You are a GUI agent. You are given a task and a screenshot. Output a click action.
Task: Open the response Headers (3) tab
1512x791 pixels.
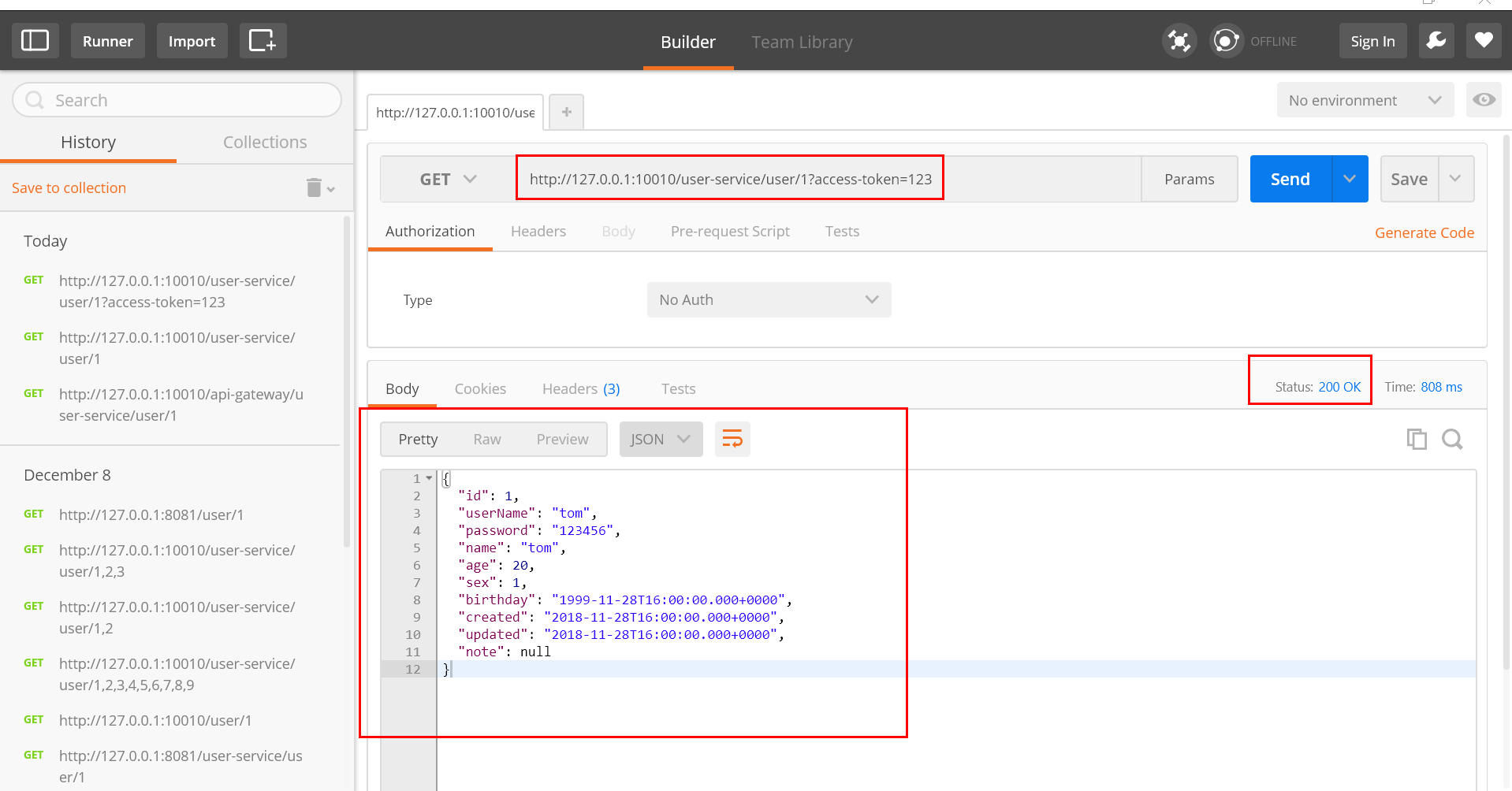tap(581, 389)
